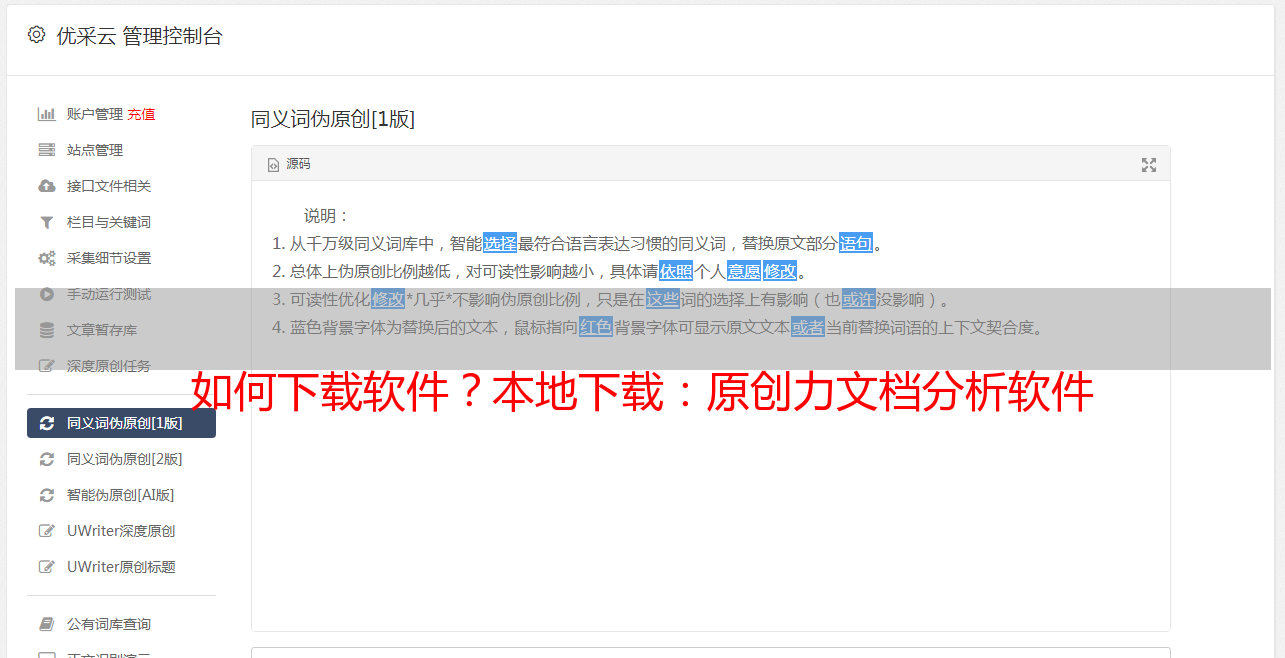The image size is (1285, 658).
Task: Open UWriter原创标题 page
Action: (x=121, y=567)
